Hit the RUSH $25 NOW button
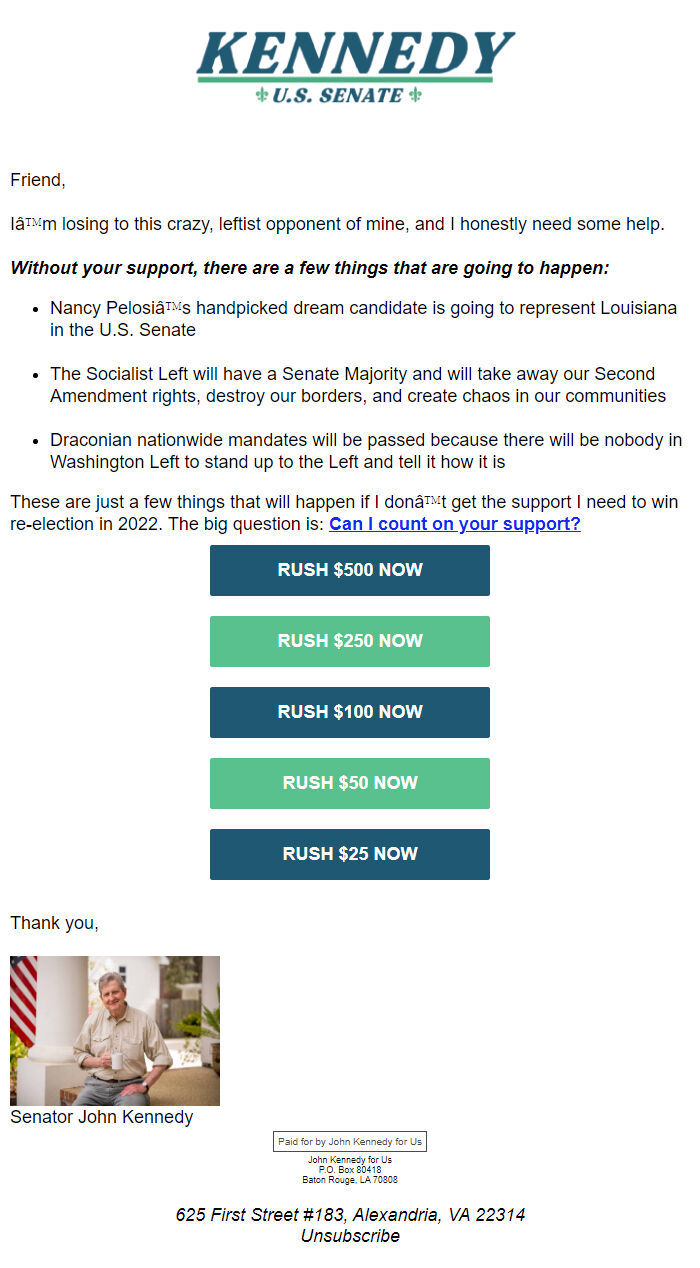 [350, 854]
